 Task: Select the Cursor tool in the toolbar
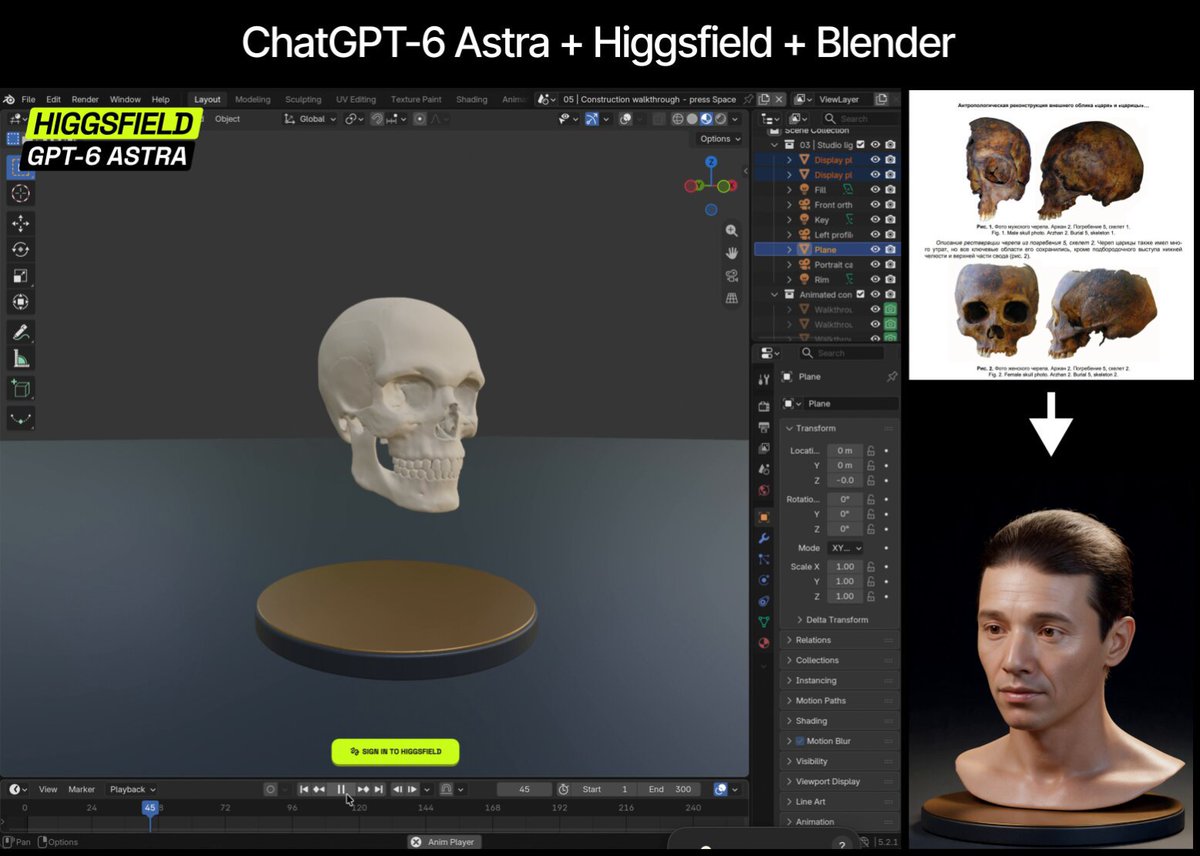(x=21, y=193)
